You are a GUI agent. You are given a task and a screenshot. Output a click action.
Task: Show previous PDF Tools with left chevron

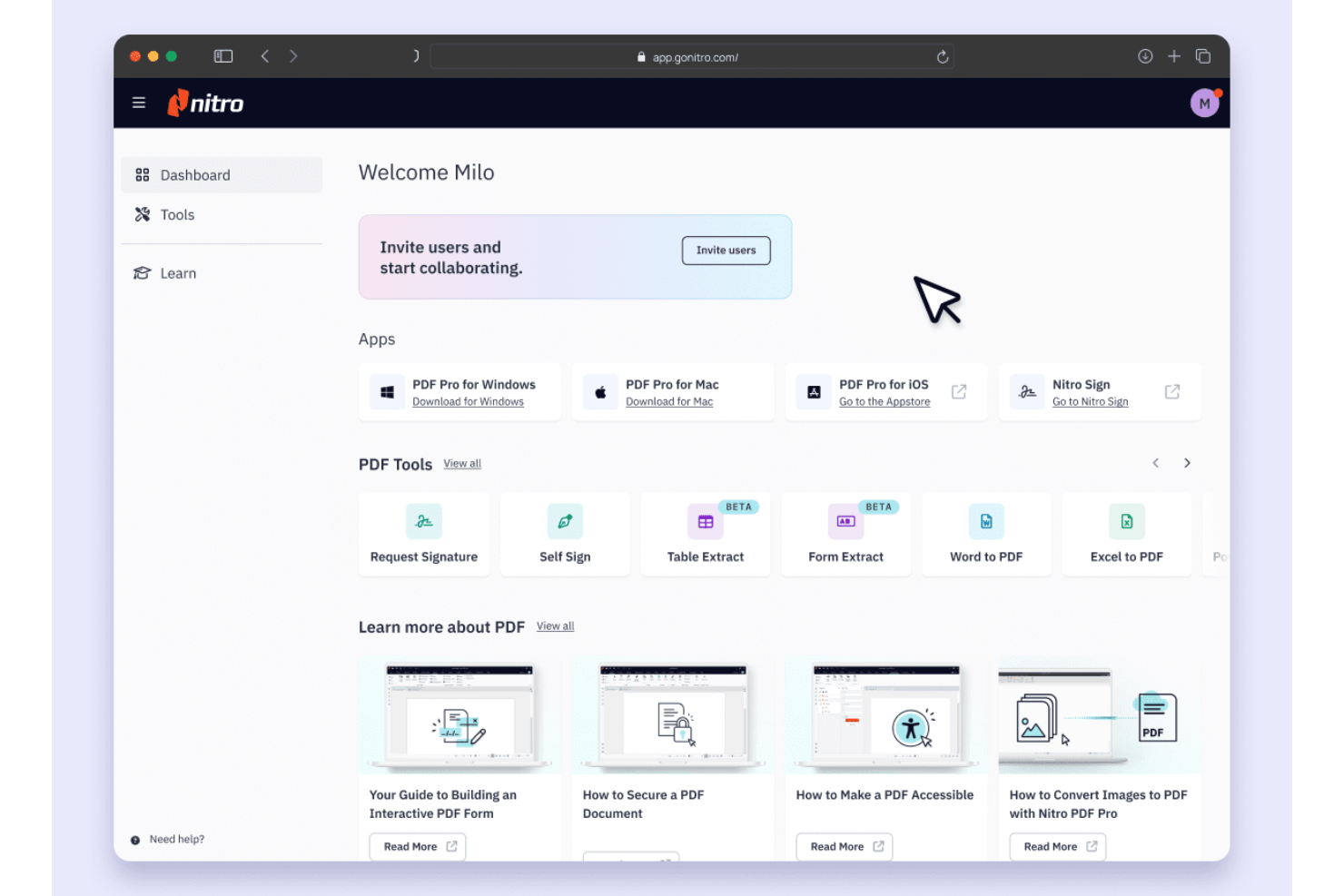(1156, 463)
